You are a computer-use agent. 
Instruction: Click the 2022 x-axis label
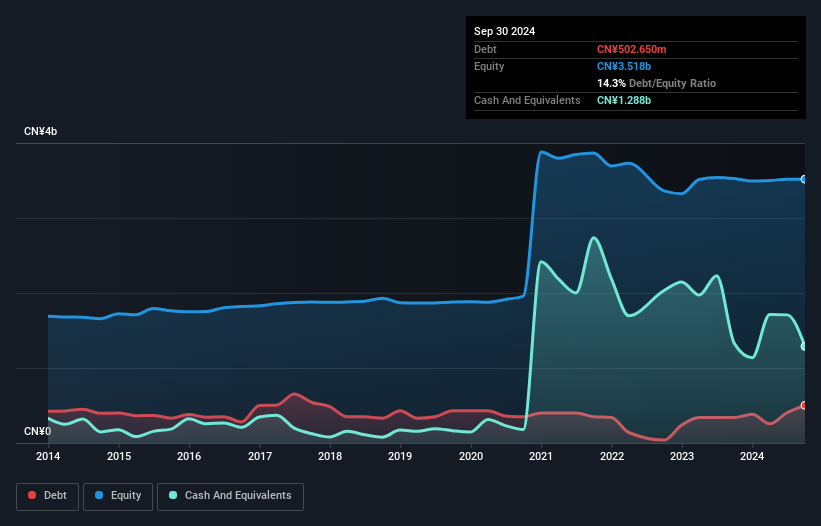tap(612, 456)
